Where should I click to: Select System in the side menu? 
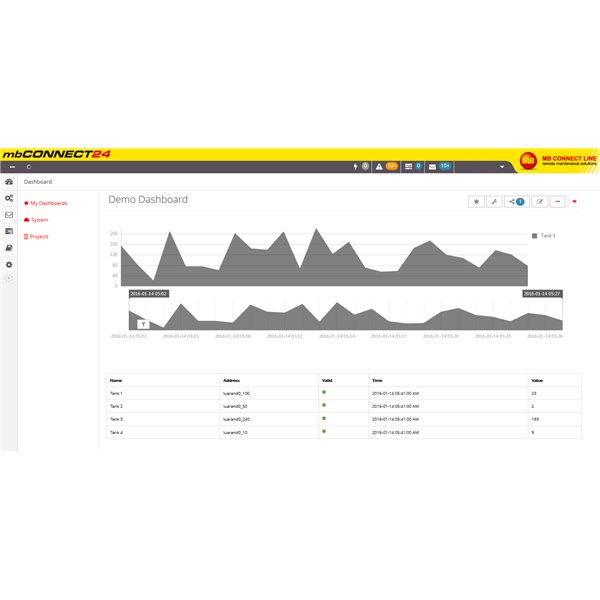pos(38,219)
